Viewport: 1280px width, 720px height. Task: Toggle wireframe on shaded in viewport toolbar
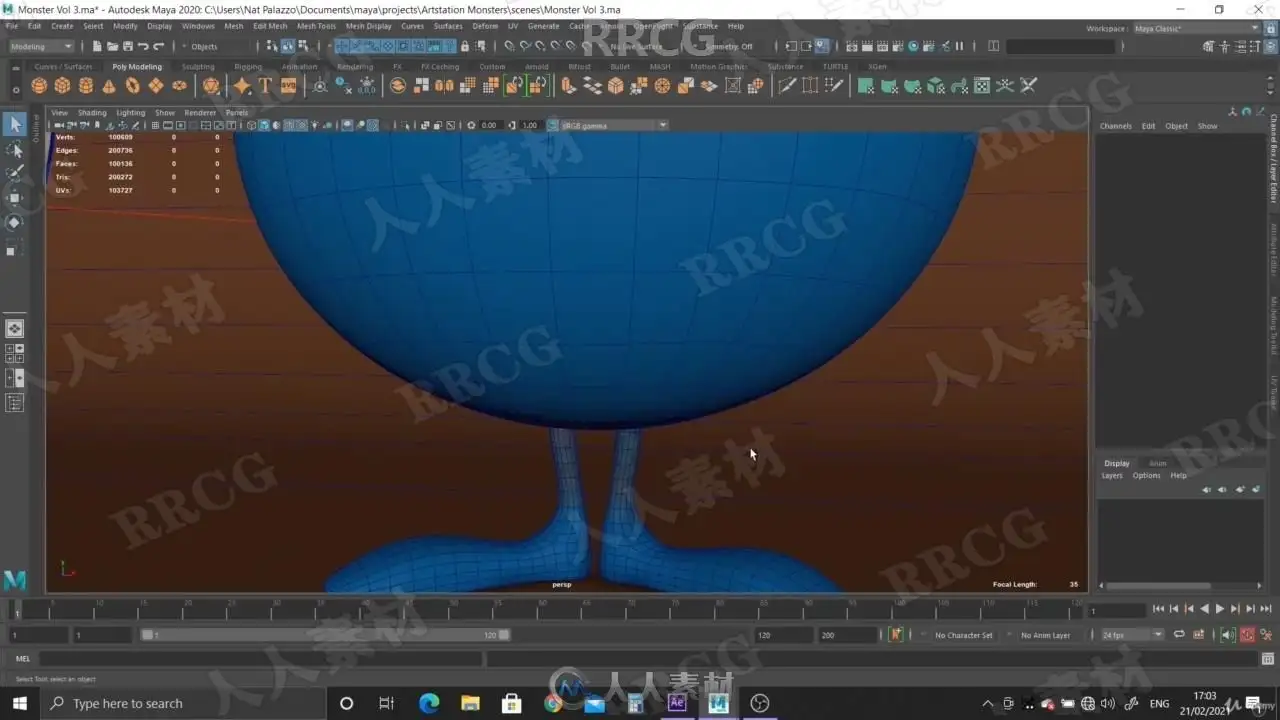click(x=290, y=125)
